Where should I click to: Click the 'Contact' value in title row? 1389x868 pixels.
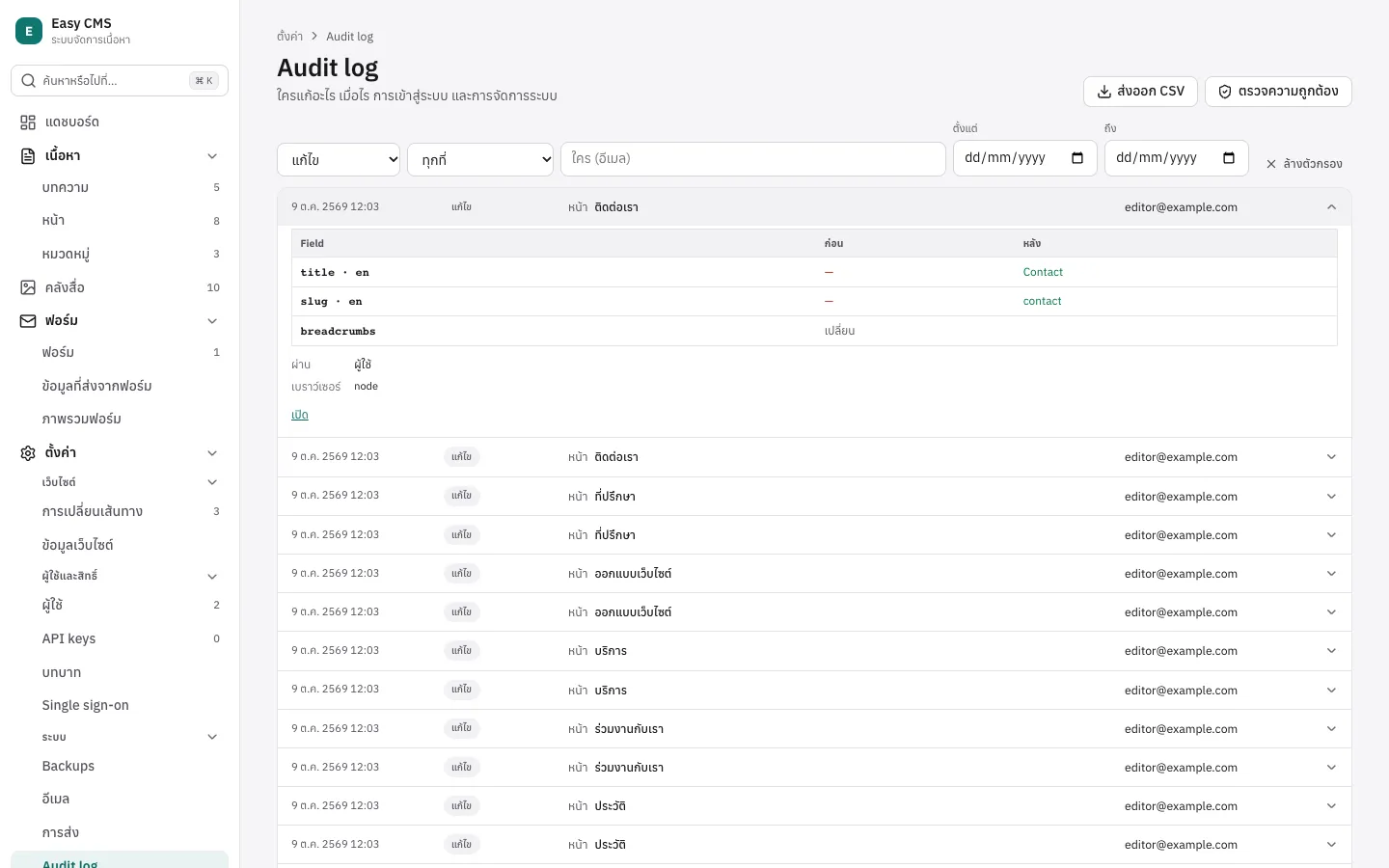tap(1043, 272)
